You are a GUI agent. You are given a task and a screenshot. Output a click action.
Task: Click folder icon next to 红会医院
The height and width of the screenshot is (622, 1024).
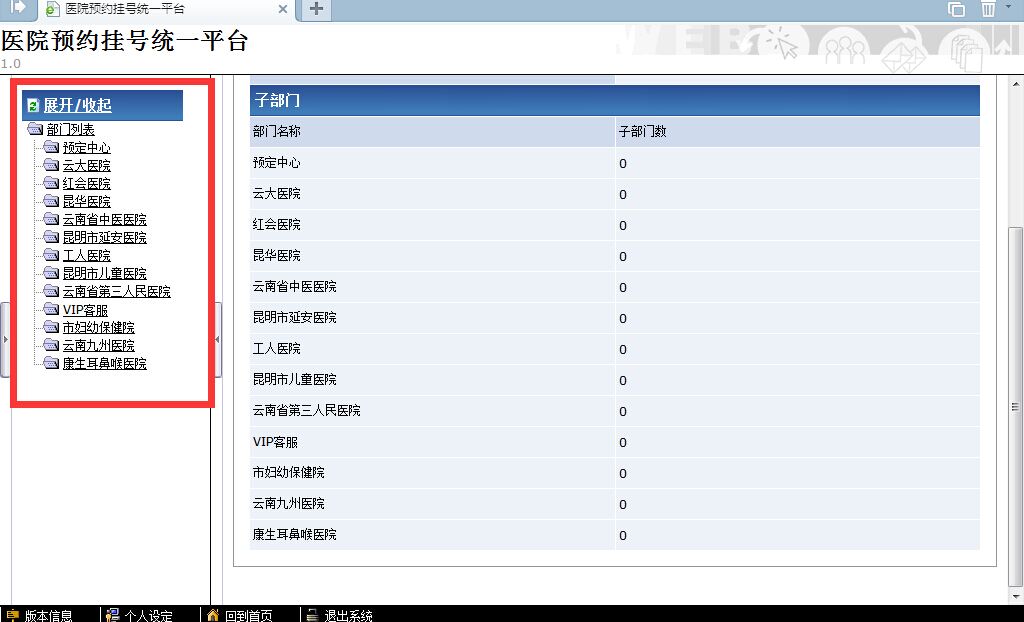point(52,183)
